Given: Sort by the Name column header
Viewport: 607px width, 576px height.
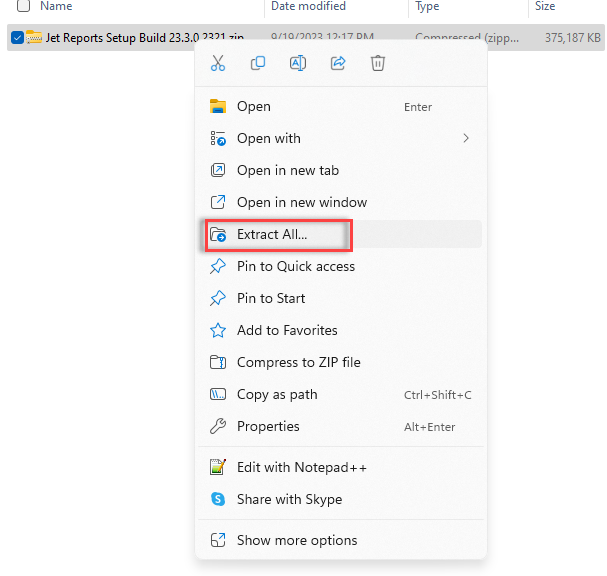Looking at the screenshot, I should (x=56, y=6).
